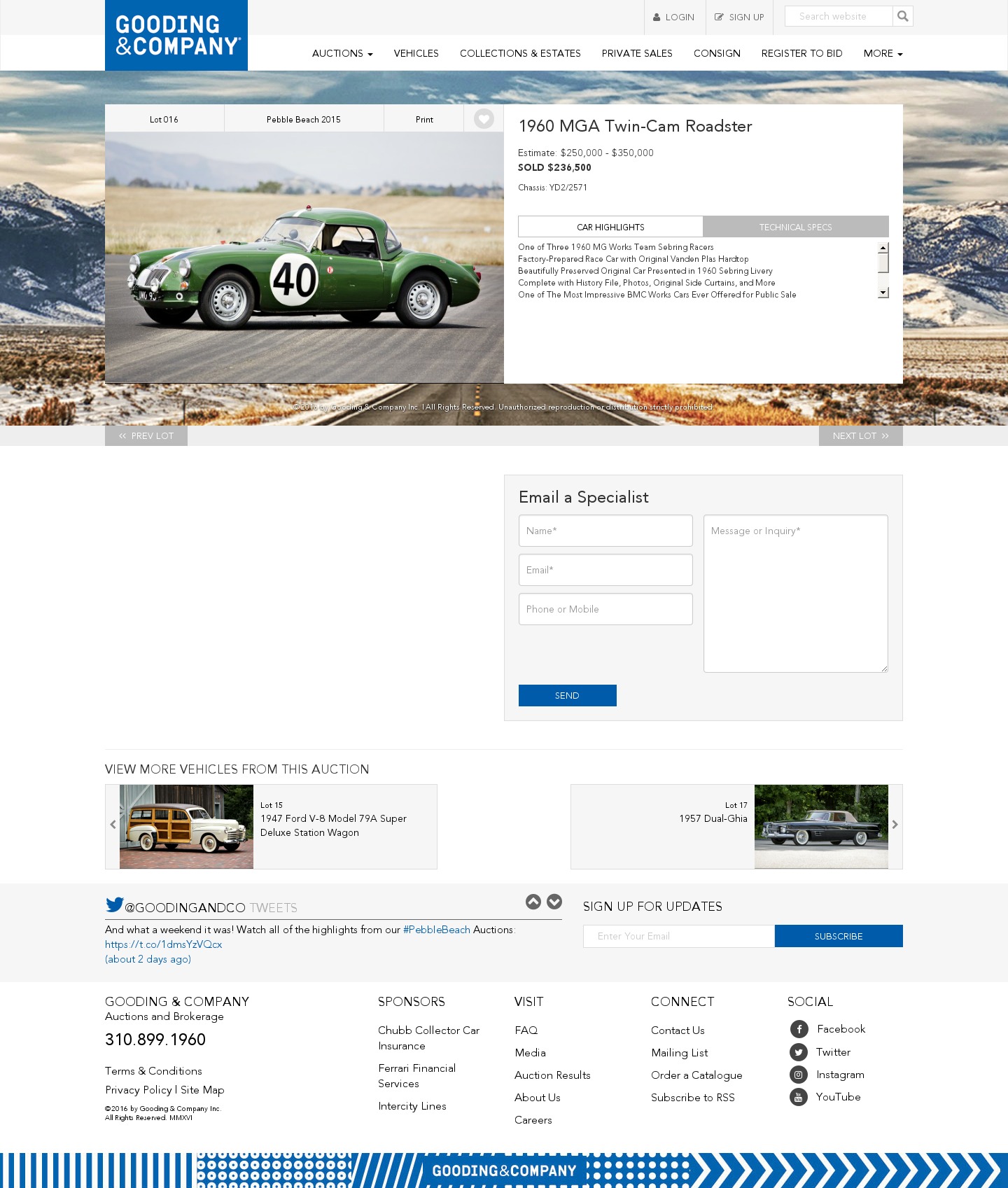Image resolution: width=1008 pixels, height=1188 pixels.
Task: Go to Collections & Estates
Action: 520,53
